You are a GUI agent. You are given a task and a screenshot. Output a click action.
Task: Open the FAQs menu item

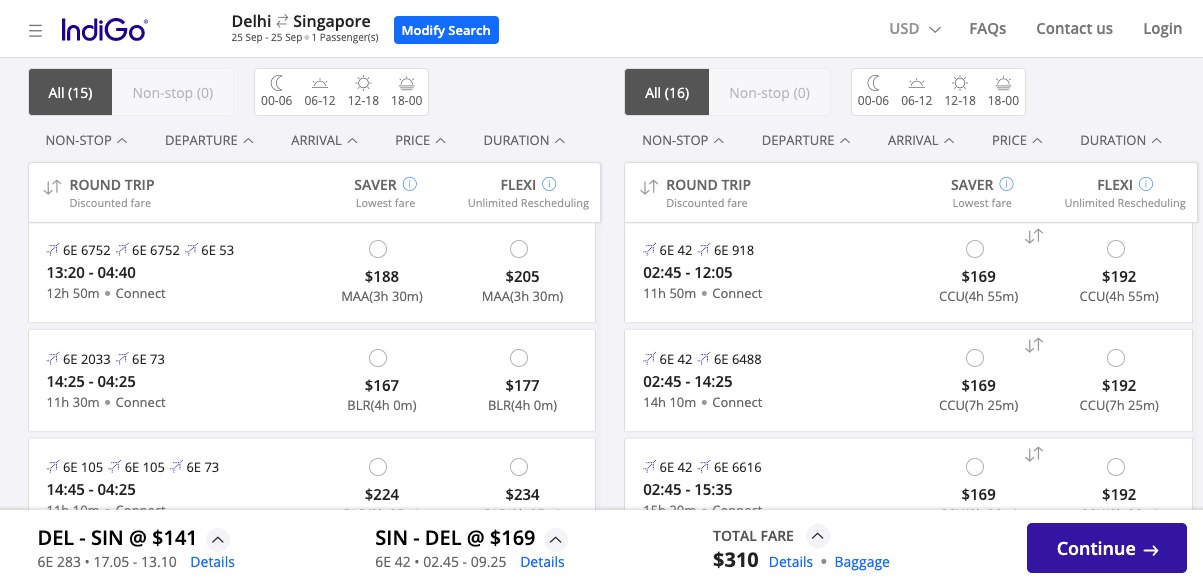point(987,29)
